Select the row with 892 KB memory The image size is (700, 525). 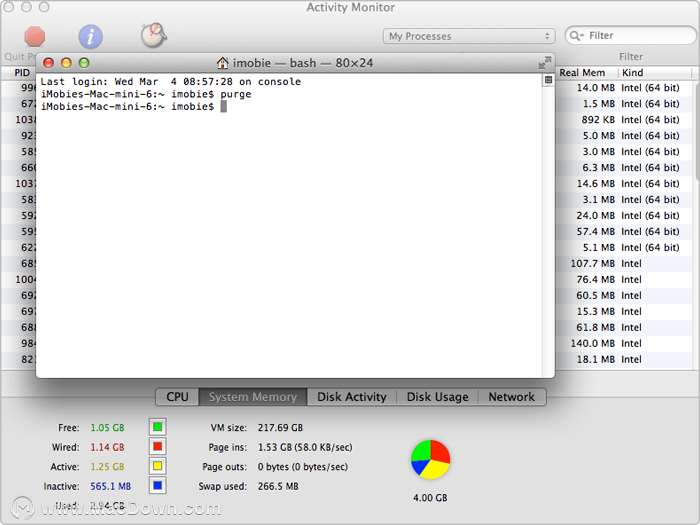625,120
